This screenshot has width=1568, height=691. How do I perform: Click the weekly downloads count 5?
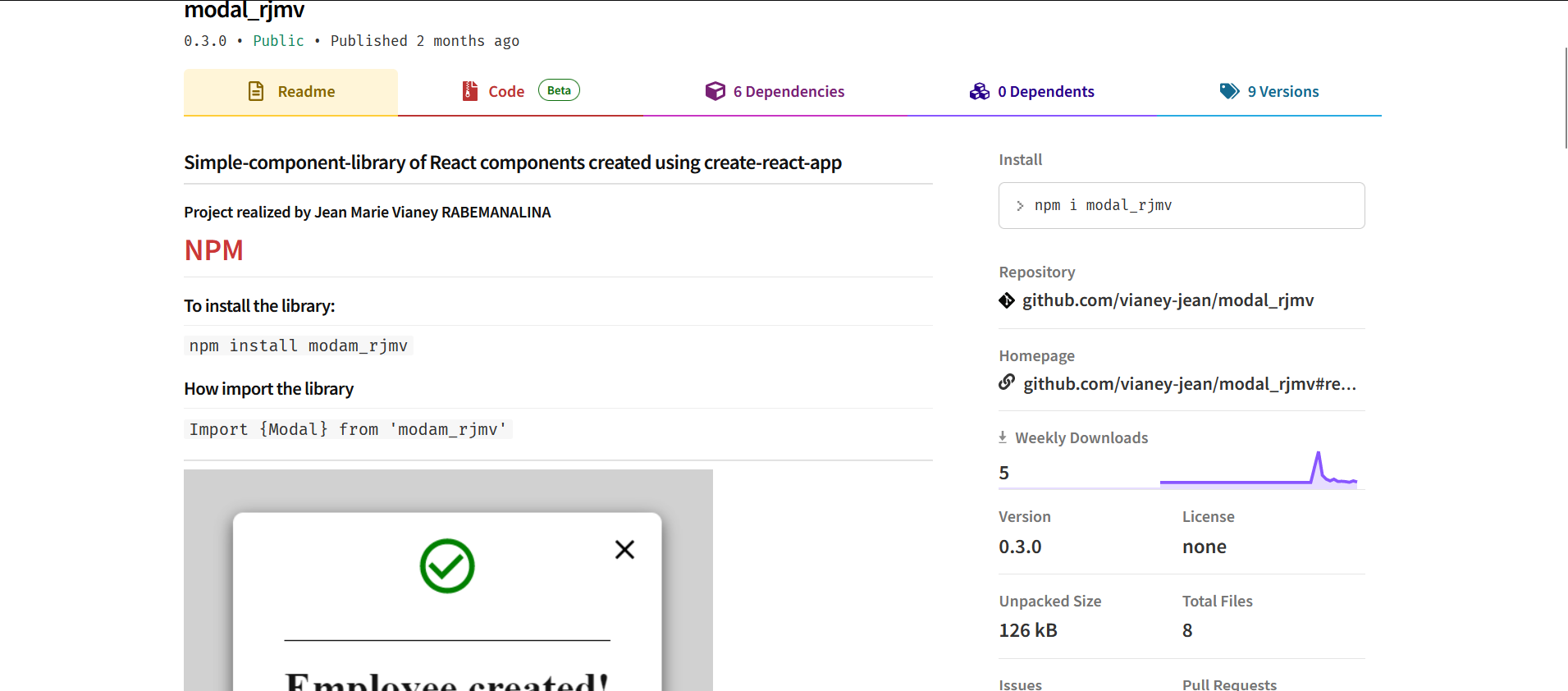point(1004,473)
